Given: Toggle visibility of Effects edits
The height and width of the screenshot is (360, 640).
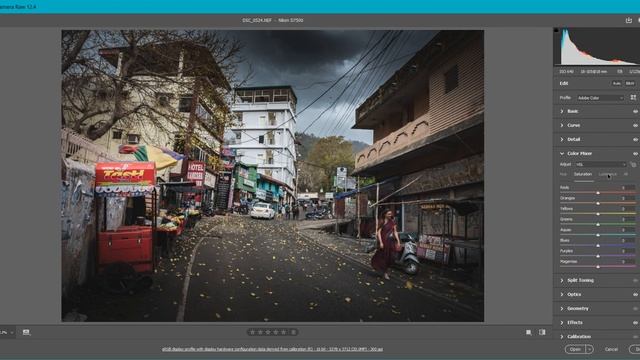Looking at the screenshot, I should coord(636,322).
